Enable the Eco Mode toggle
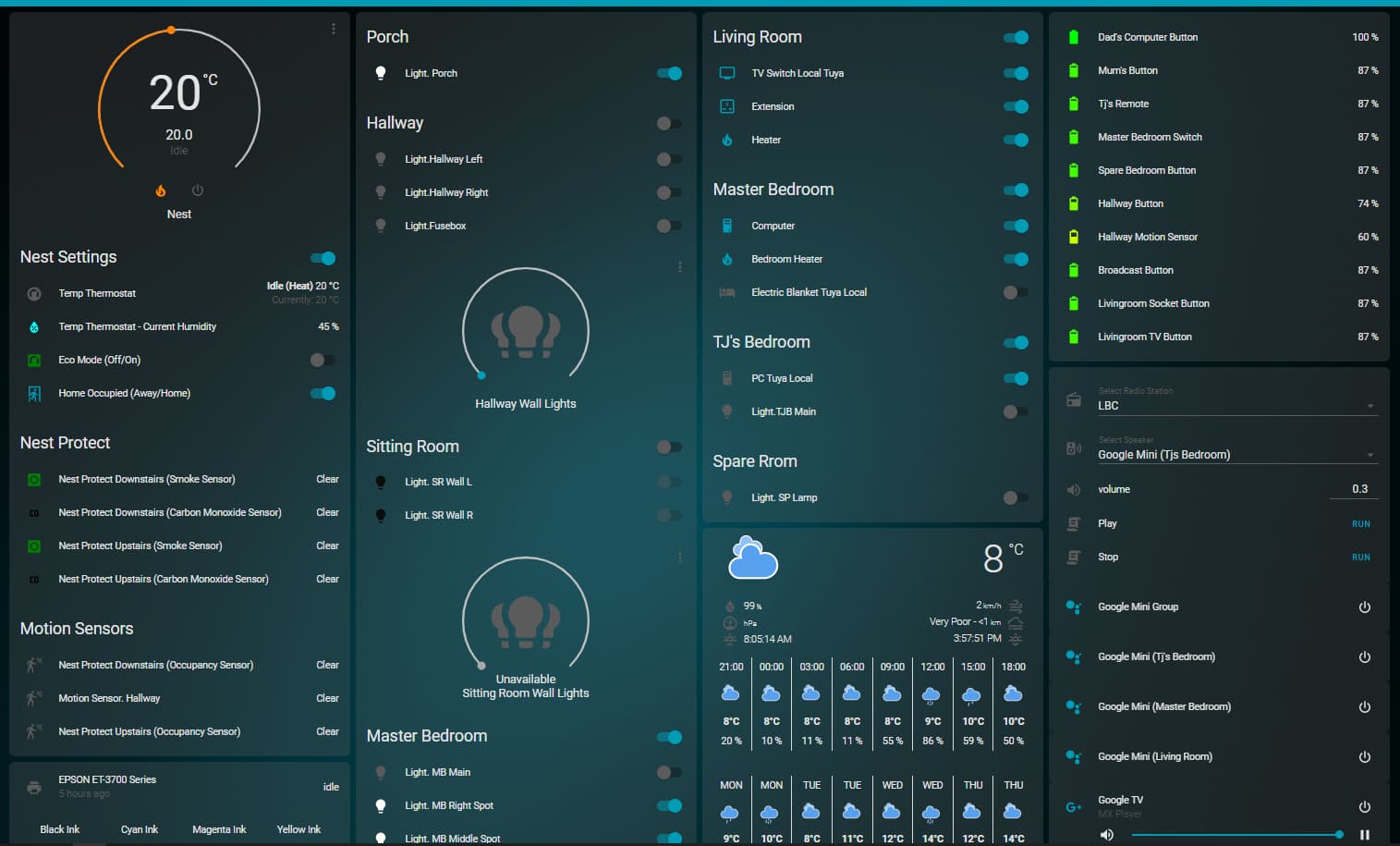This screenshot has width=1400, height=846. click(x=322, y=360)
